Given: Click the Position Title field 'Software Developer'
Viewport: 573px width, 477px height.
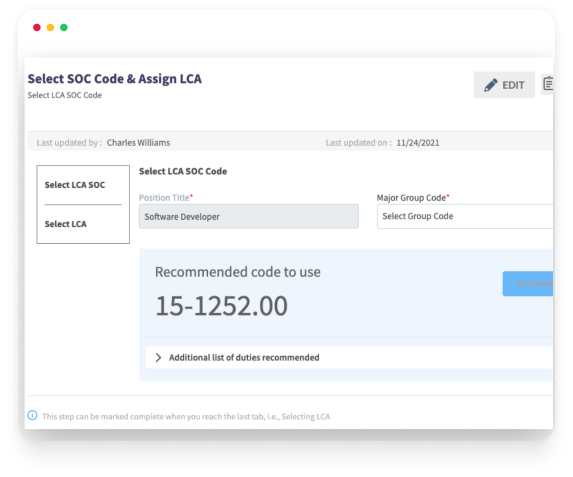Looking at the screenshot, I should pos(248,216).
